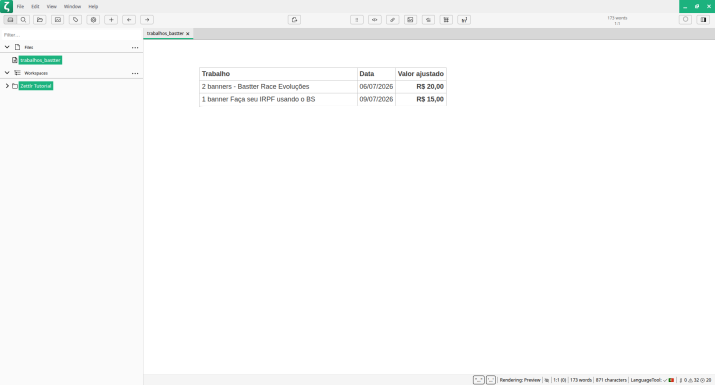This screenshot has height=385, width=715.
Task: Click the 173 words document info
Action: (617, 21)
